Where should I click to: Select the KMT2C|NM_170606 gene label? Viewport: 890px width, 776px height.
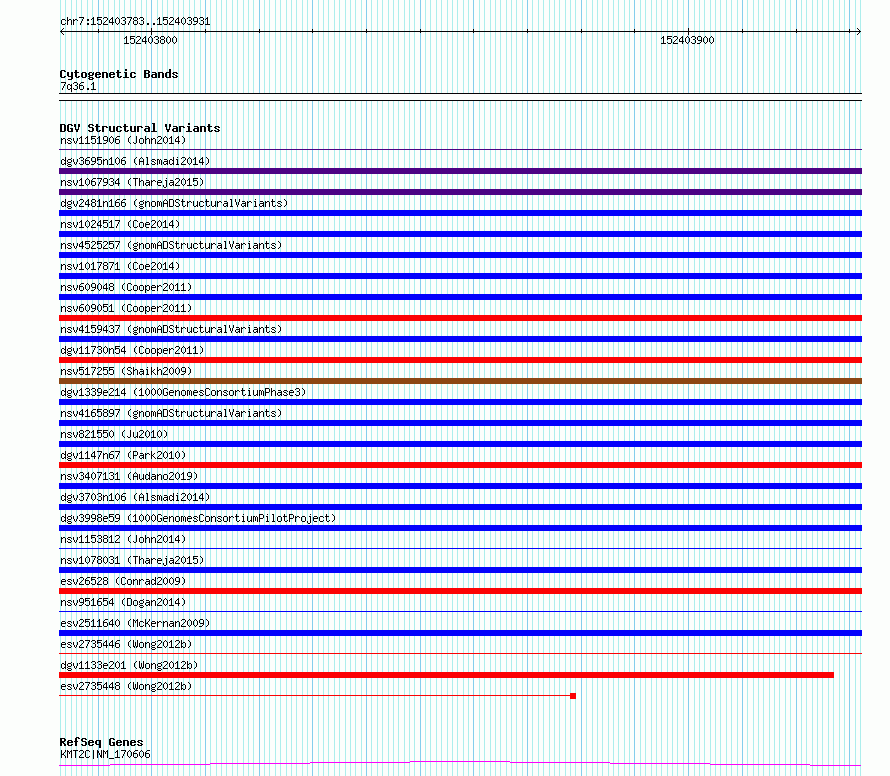click(105, 754)
